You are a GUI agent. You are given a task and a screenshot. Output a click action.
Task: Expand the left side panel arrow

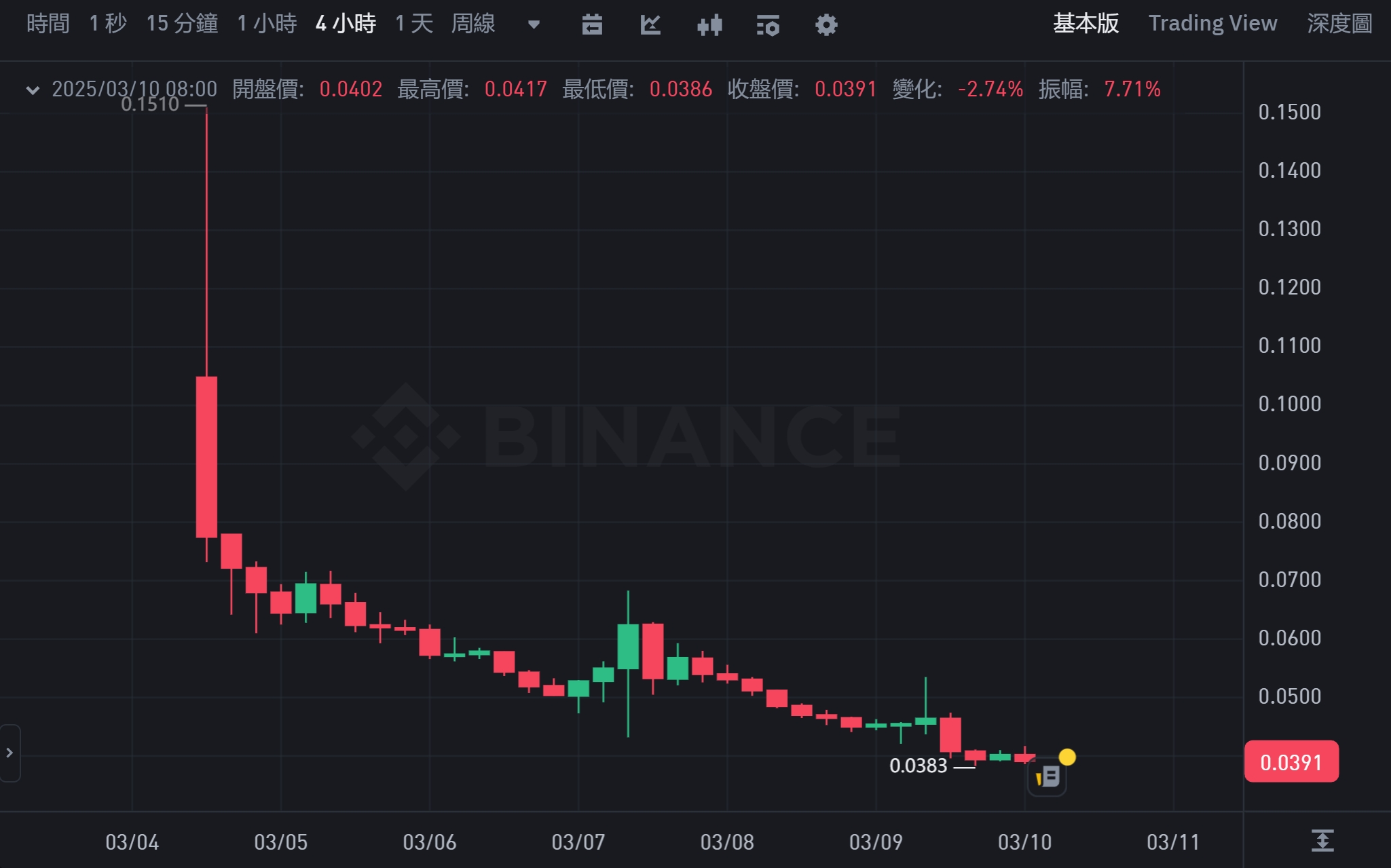[x=10, y=753]
